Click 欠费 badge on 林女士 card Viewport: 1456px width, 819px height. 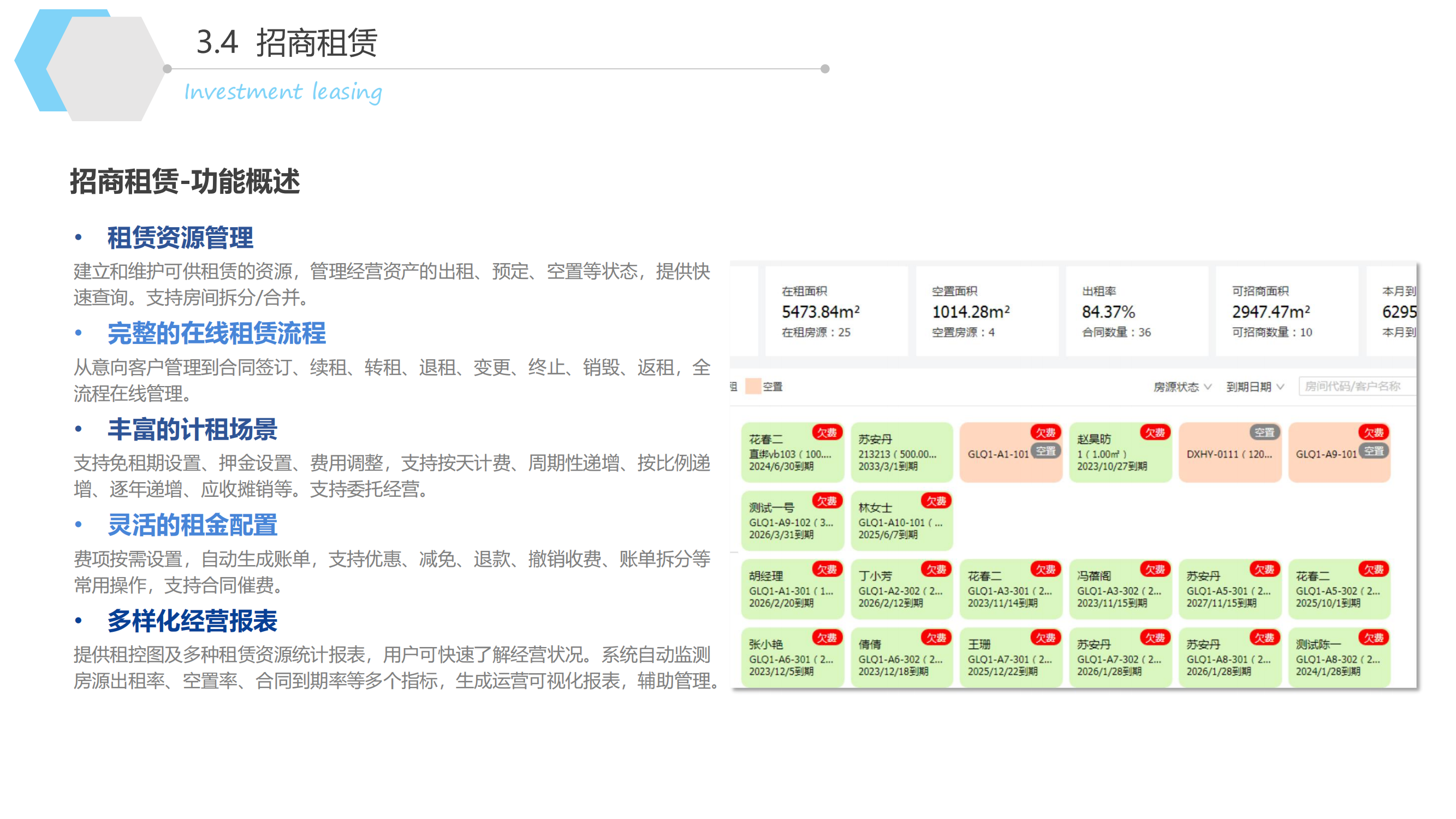tap(936, 501)
